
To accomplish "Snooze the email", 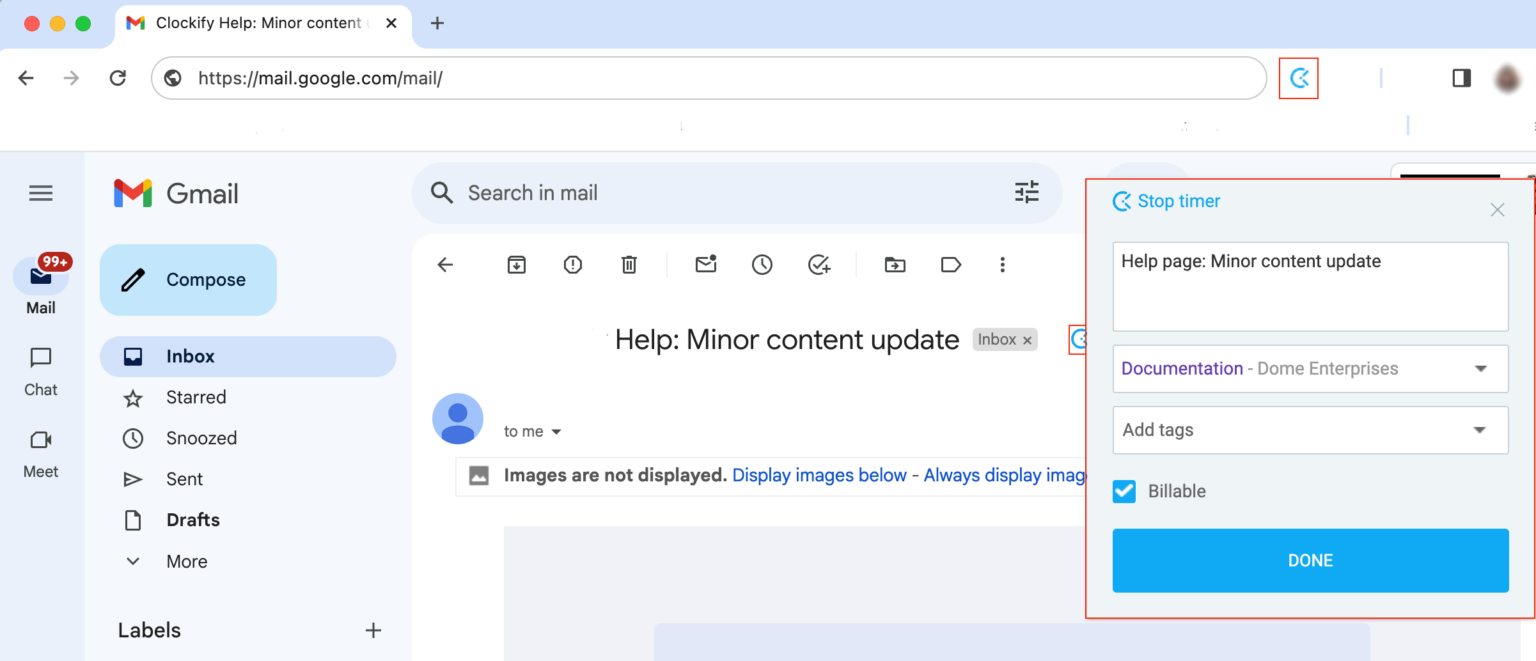I will tap(761, 264).
